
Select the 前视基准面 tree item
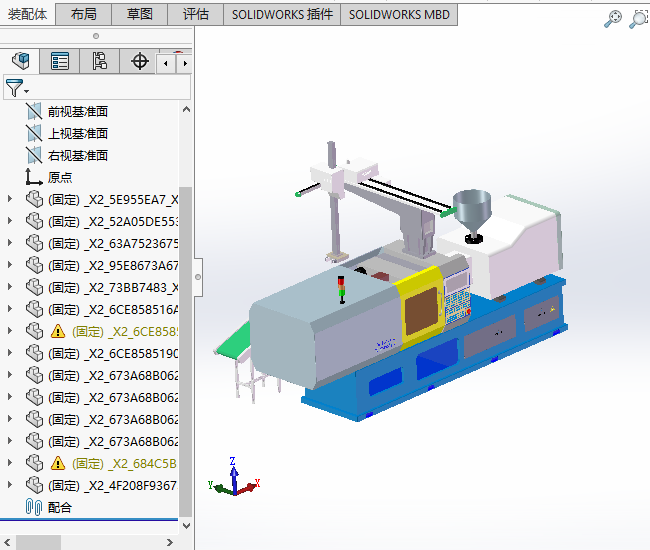(x=78, y=111)
